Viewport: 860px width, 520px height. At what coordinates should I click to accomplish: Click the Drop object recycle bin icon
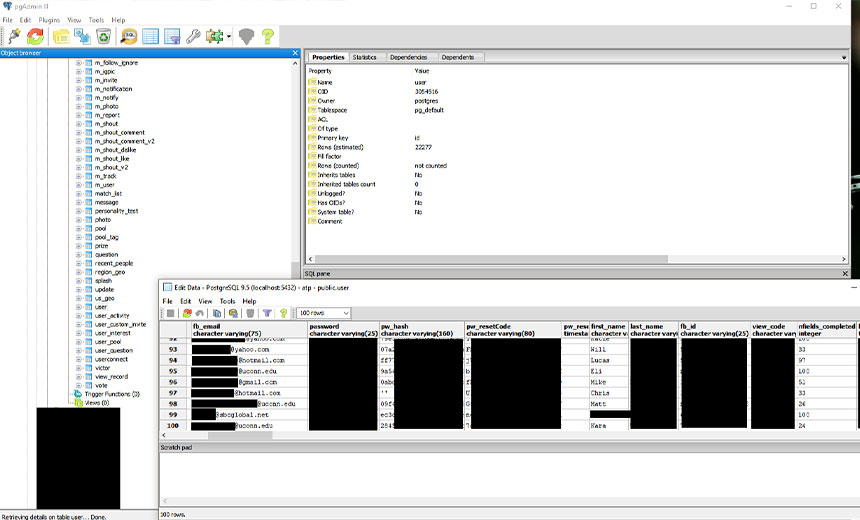103,37
